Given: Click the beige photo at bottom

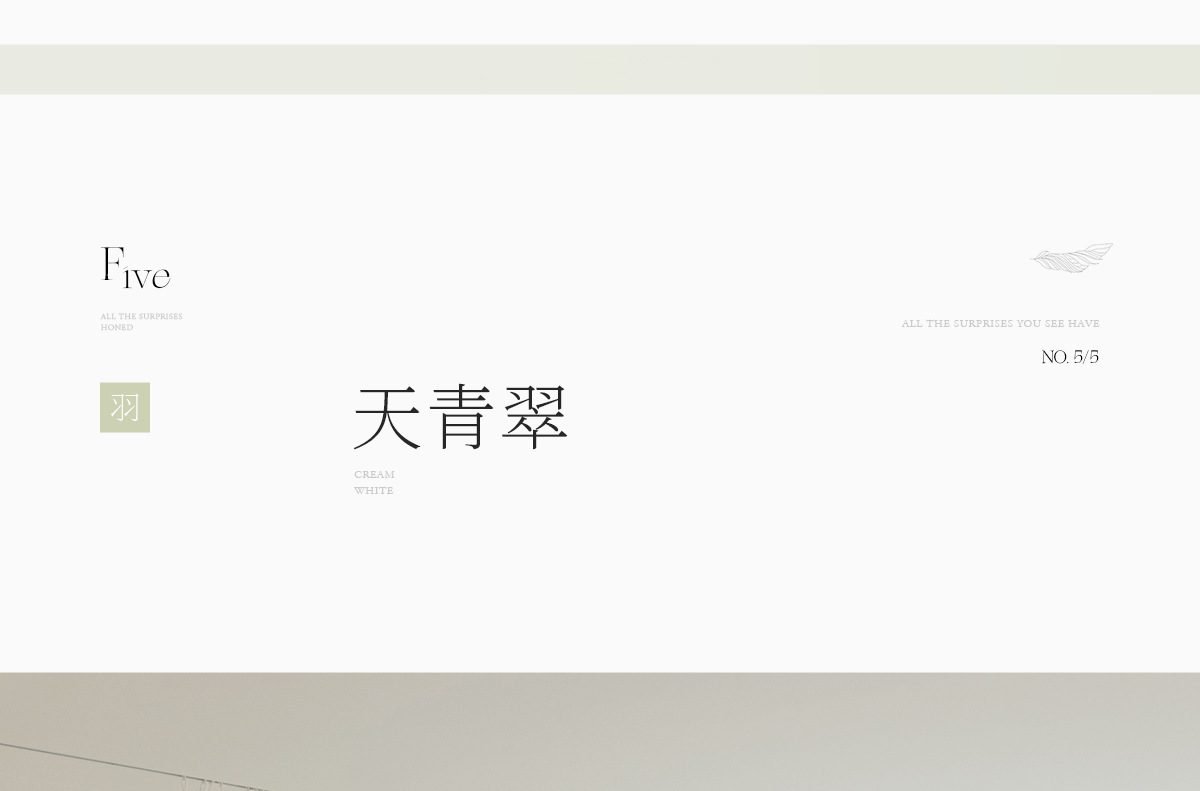Looking at the screenshot, I should click(x=600, y=732).
